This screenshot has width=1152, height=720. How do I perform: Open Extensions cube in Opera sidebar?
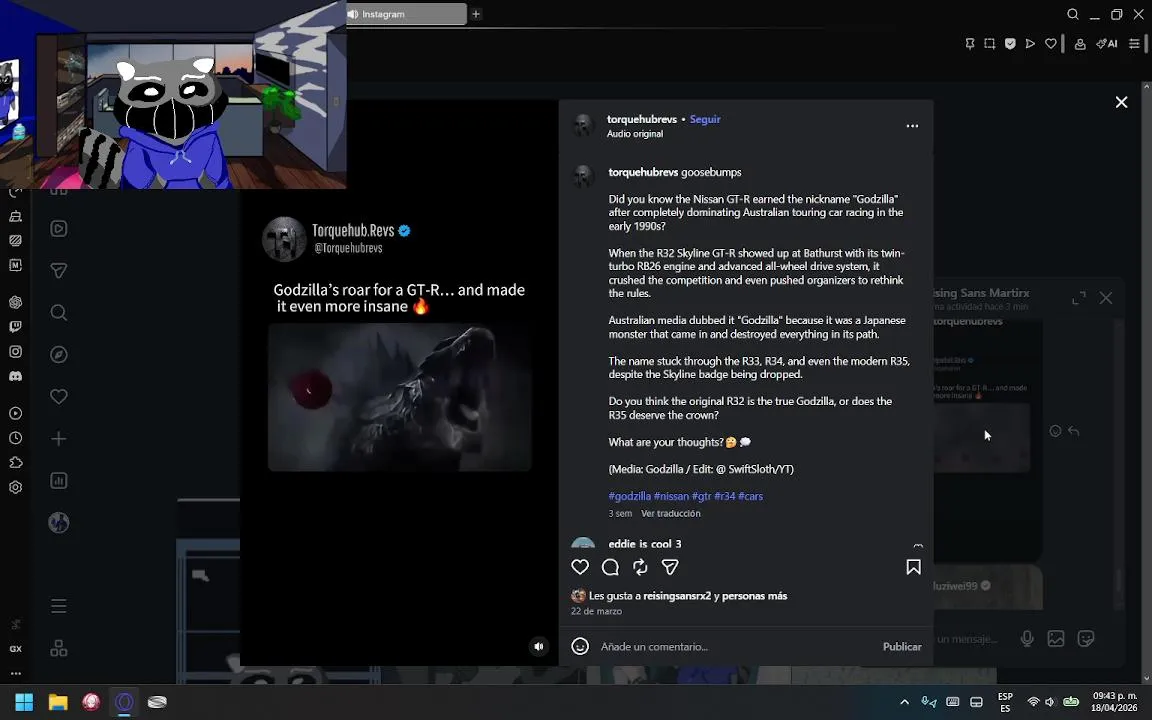click(15, 463)
